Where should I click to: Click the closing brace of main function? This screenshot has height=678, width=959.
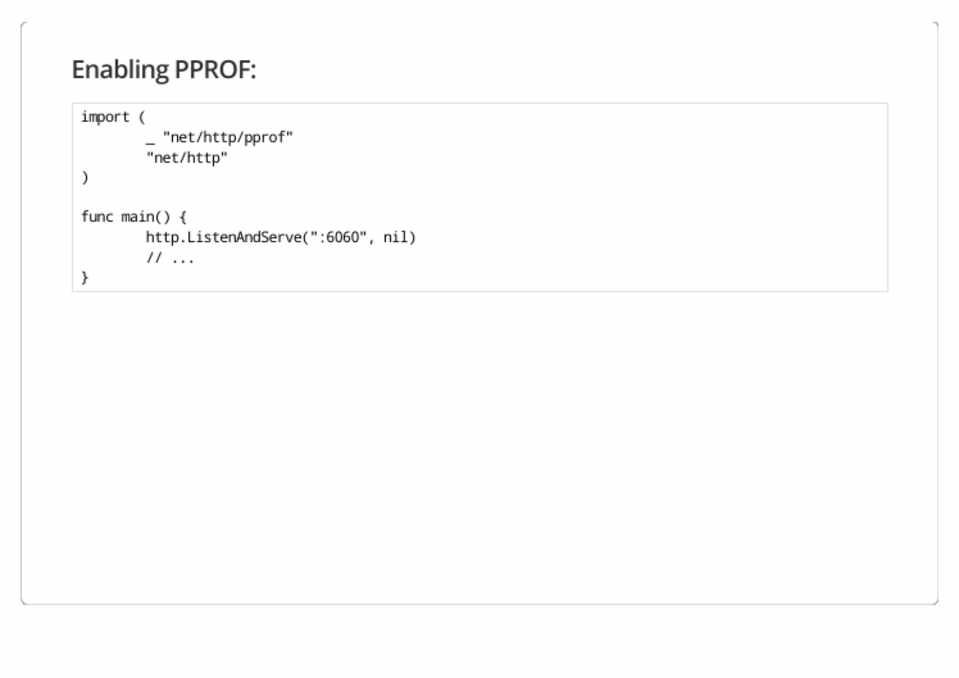click(85, 277)
